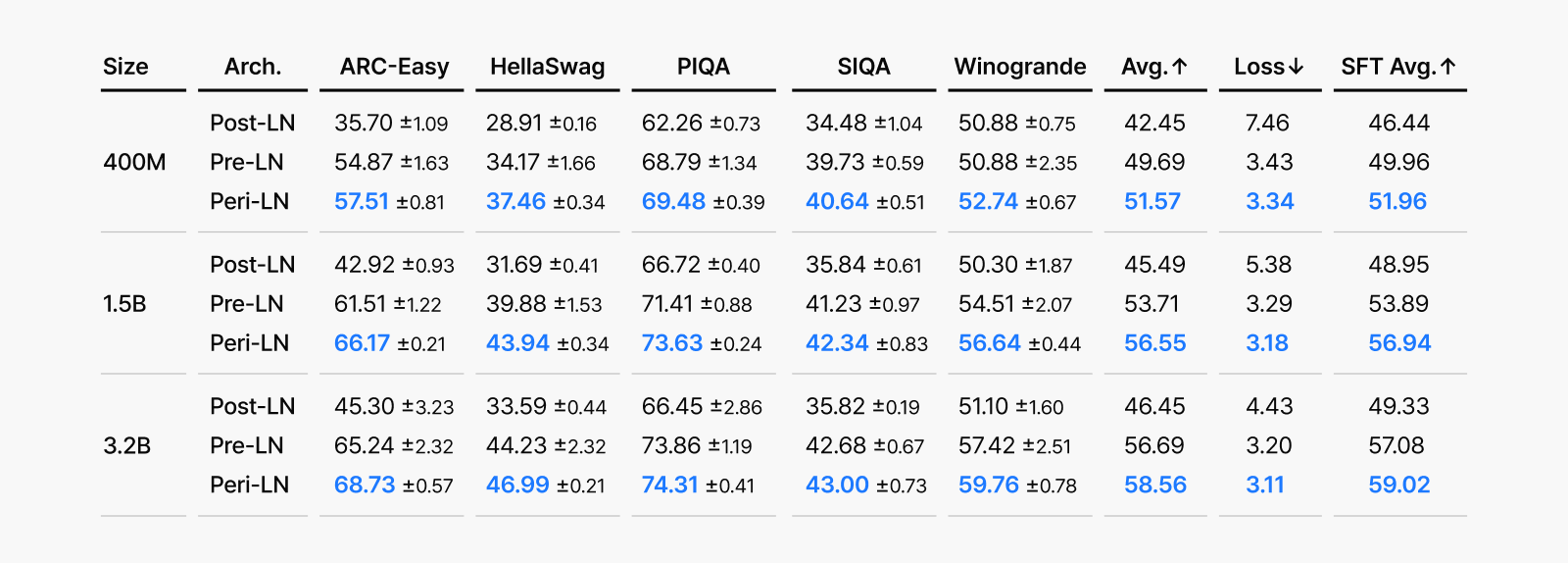This screenshot has height=563, width=1568.
Task: Click the blue 73.63 PIQA value
Action: point(672,343)
